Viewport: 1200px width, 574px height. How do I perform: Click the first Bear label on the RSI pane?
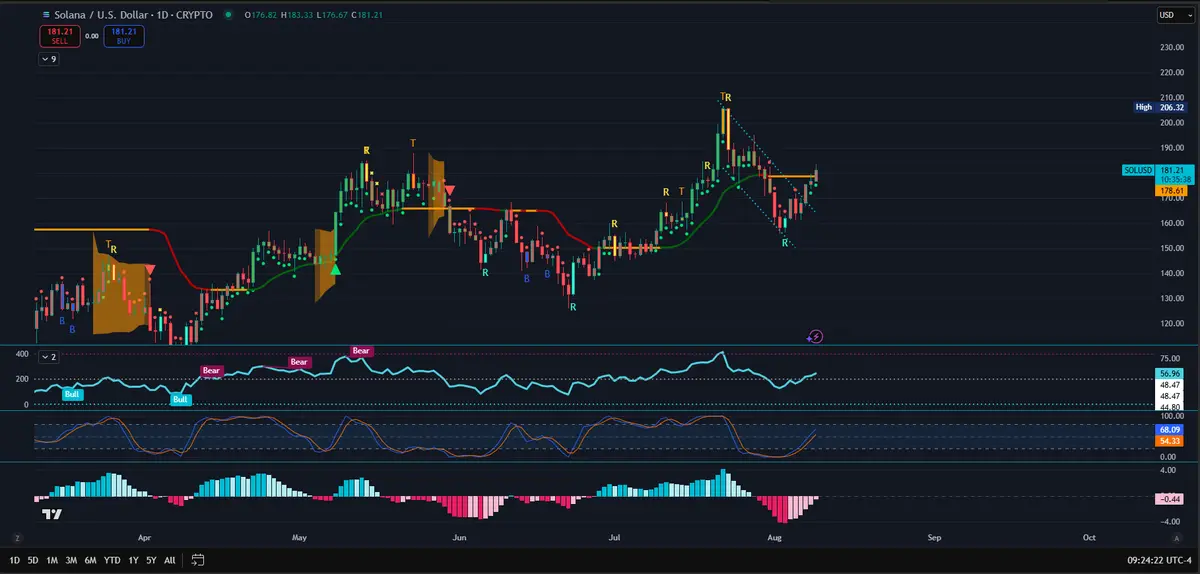[x=211, y=370]
